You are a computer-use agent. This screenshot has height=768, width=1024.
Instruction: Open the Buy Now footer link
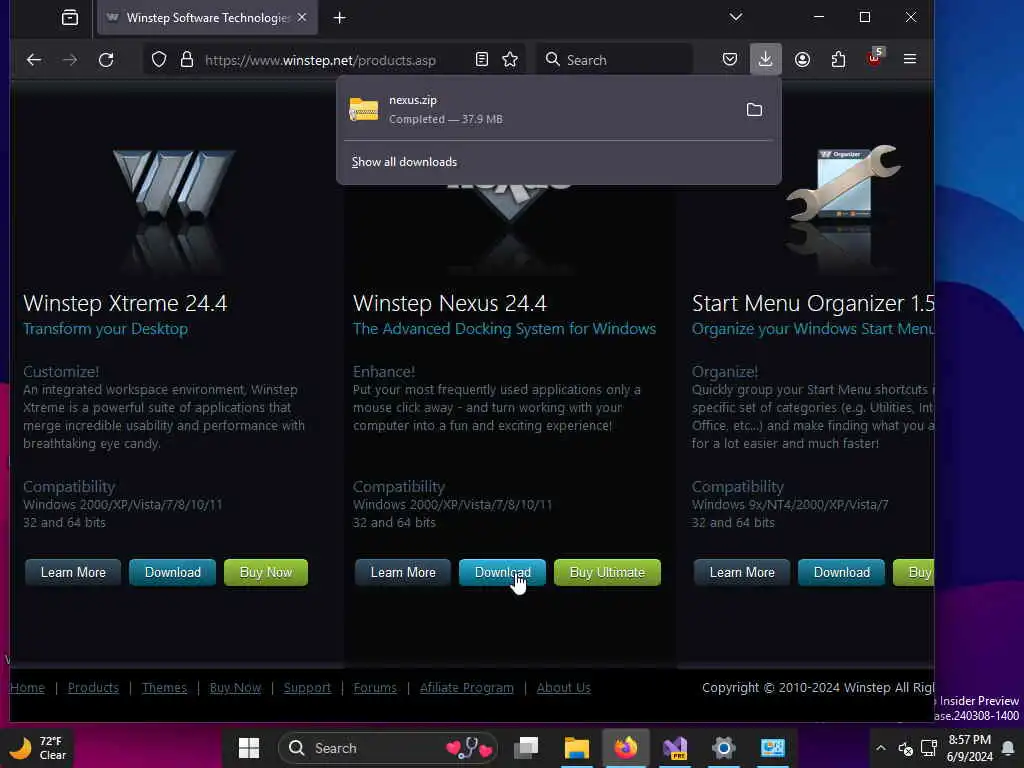tap(235, 688)
